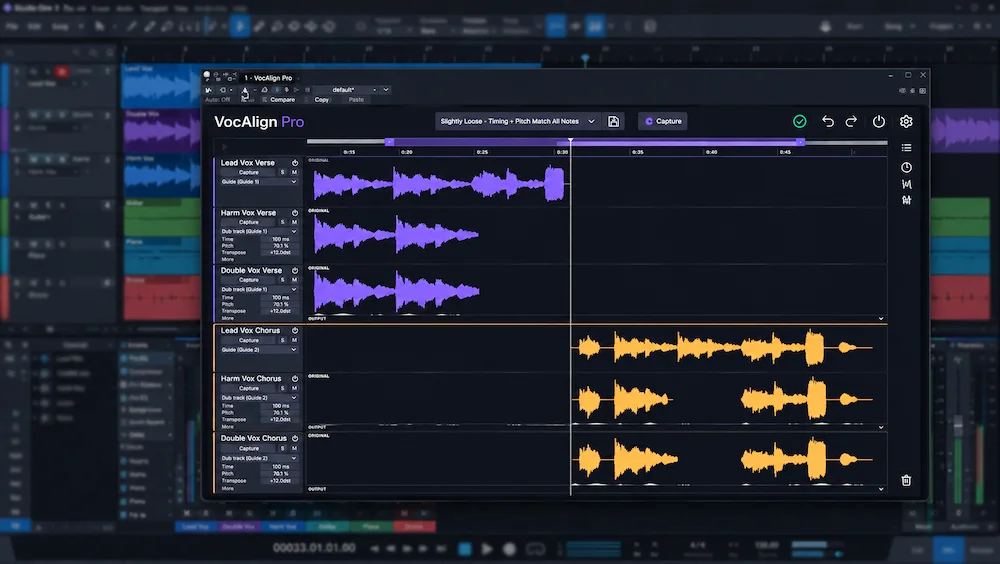The image size is (1000, 564).
Task: Open the clock timing icon in right sidebar
Action: [906, 167]
